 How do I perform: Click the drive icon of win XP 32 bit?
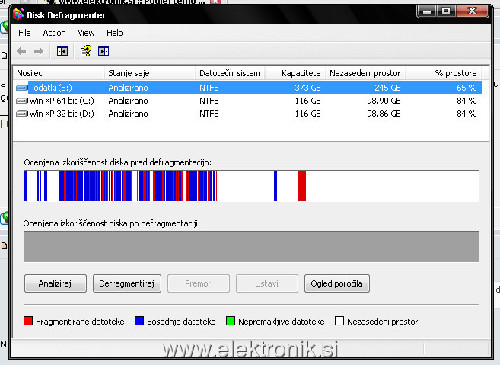click(x=22, y=114)
